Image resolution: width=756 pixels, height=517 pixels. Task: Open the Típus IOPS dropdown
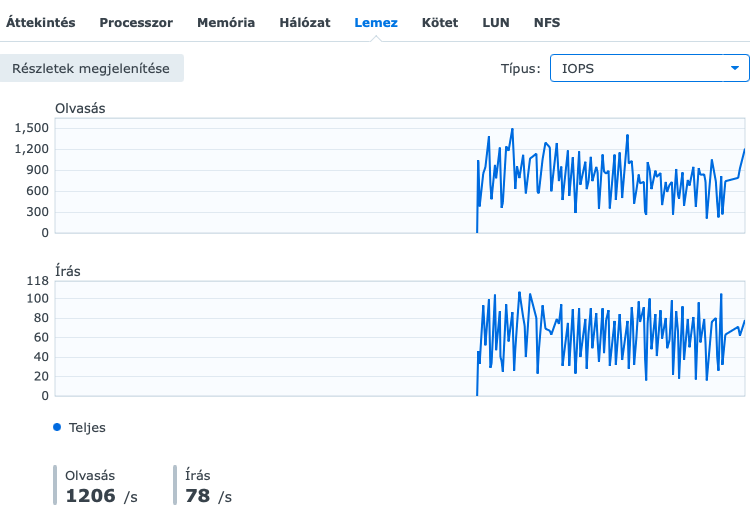tap(649, 68)
